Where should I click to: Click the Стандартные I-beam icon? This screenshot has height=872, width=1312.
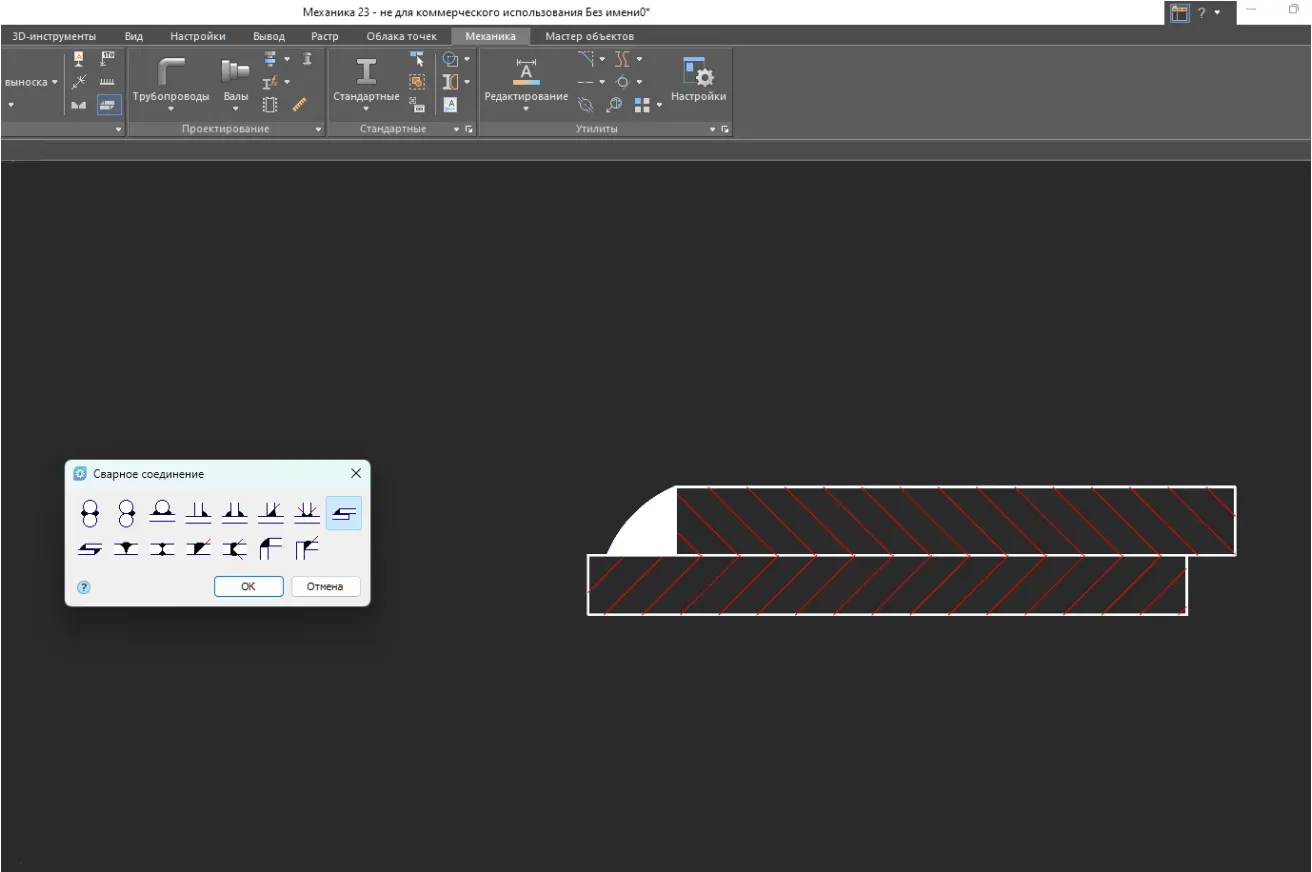pos(366,72)
